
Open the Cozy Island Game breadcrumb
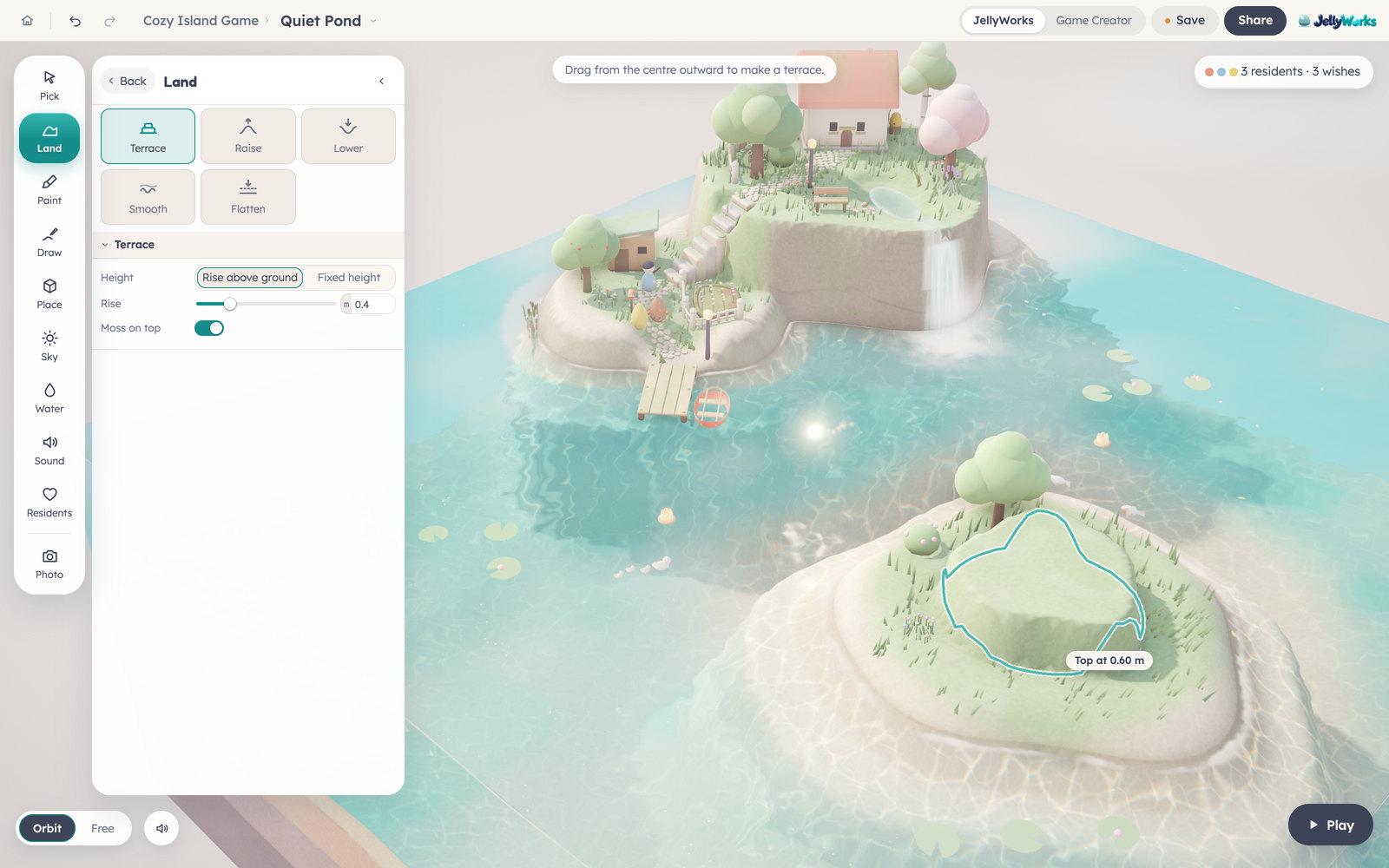tap(201, 21)
